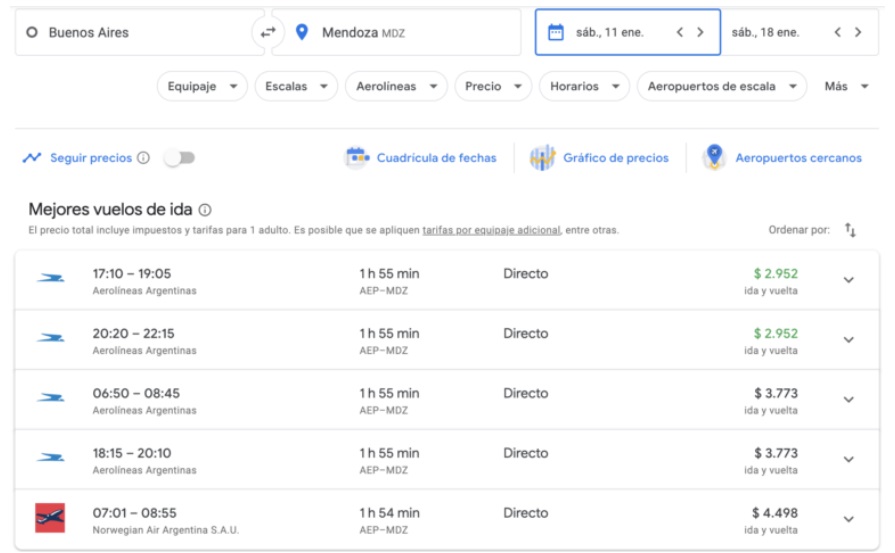Viewport: 895px width, 553px height.
Task: Open tarifas por equipaje adicional link
Action: pyautogui.click(x=491, y=231)
